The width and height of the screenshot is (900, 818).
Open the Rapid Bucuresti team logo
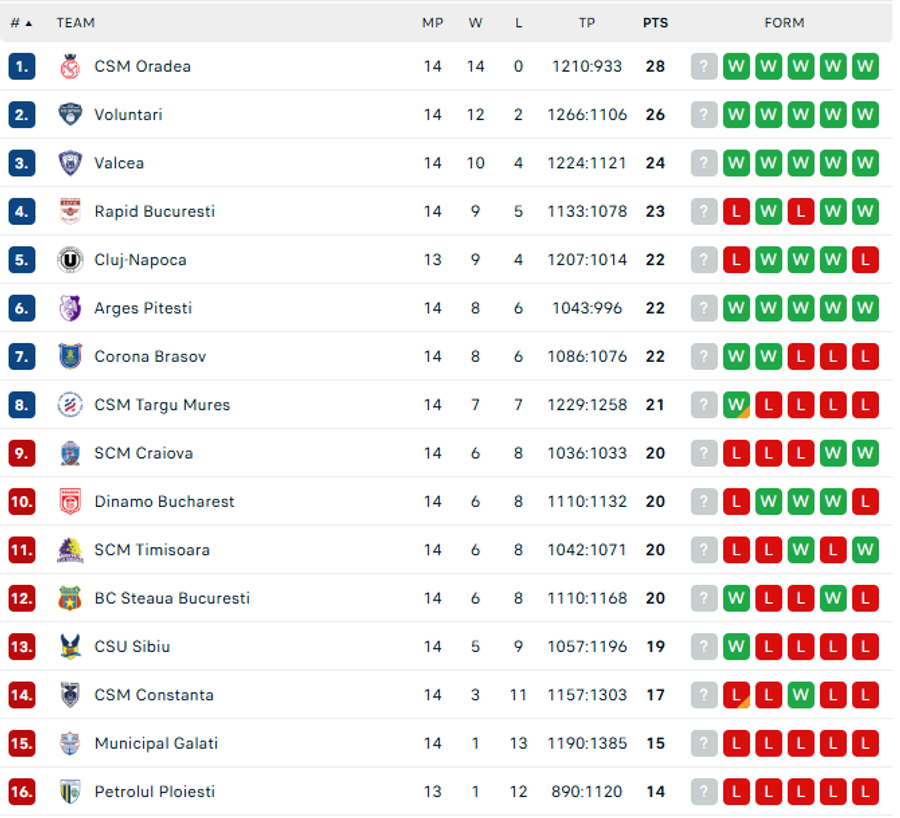click(70, 211)
